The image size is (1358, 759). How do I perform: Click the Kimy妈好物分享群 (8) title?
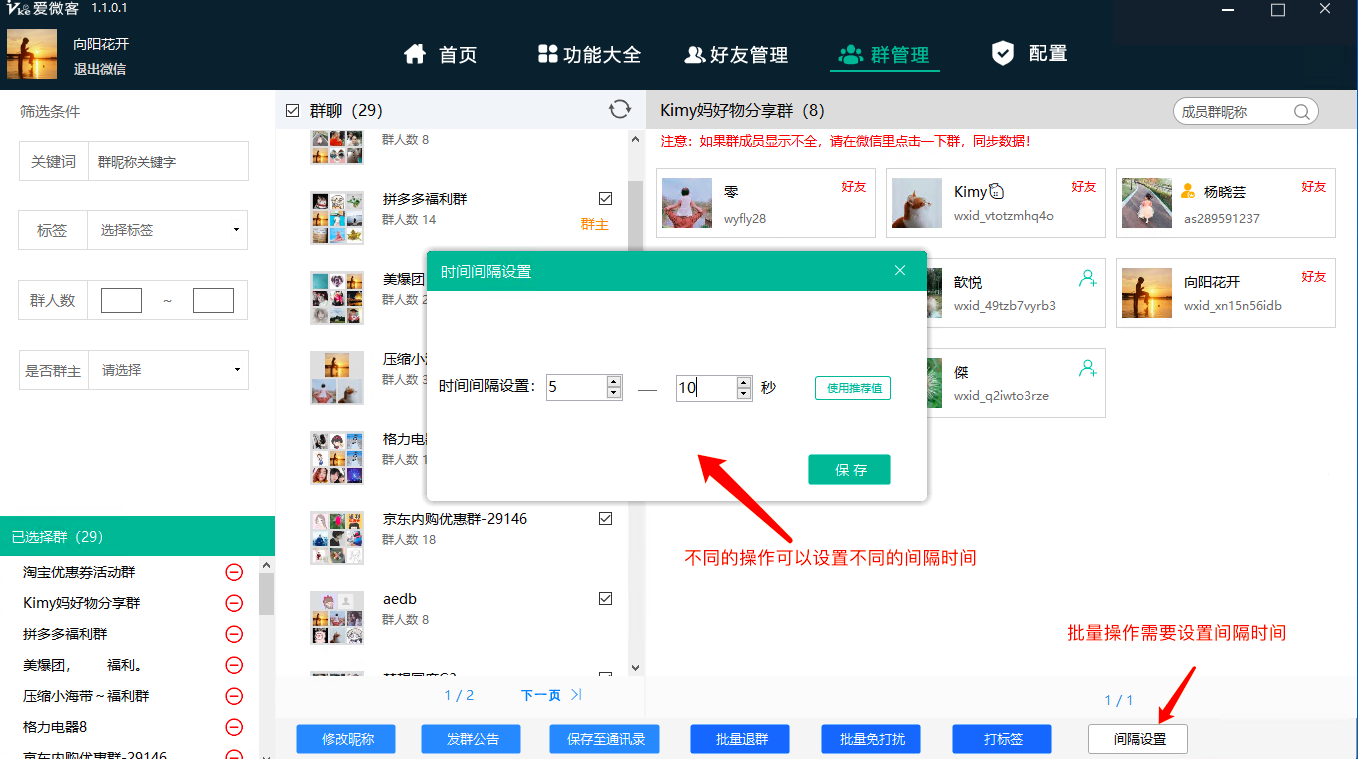pos(742,110)
